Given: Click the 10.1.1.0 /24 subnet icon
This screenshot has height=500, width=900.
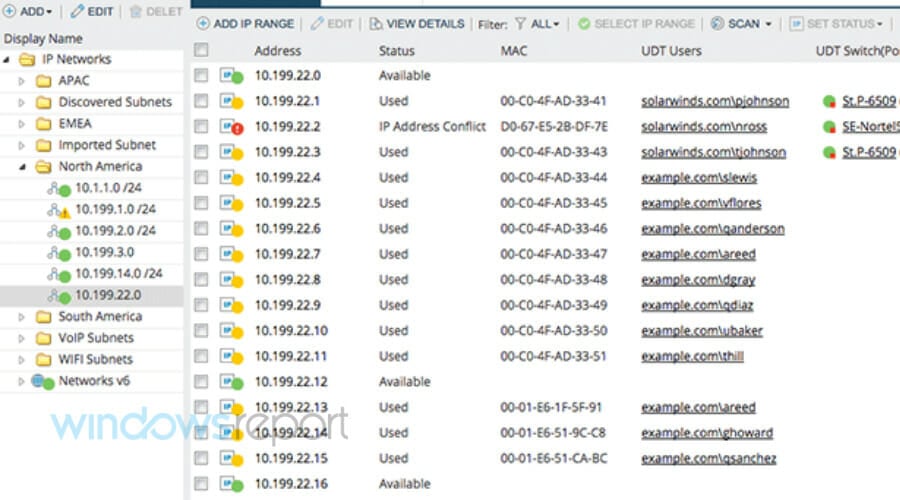Looking at the screenshot, I should pyautogui.click(x=58, y=188).
